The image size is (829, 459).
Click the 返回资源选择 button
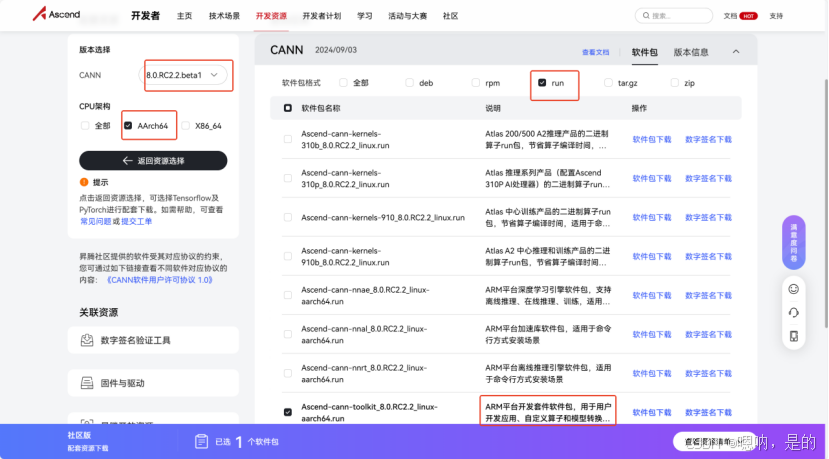[153, 160]
